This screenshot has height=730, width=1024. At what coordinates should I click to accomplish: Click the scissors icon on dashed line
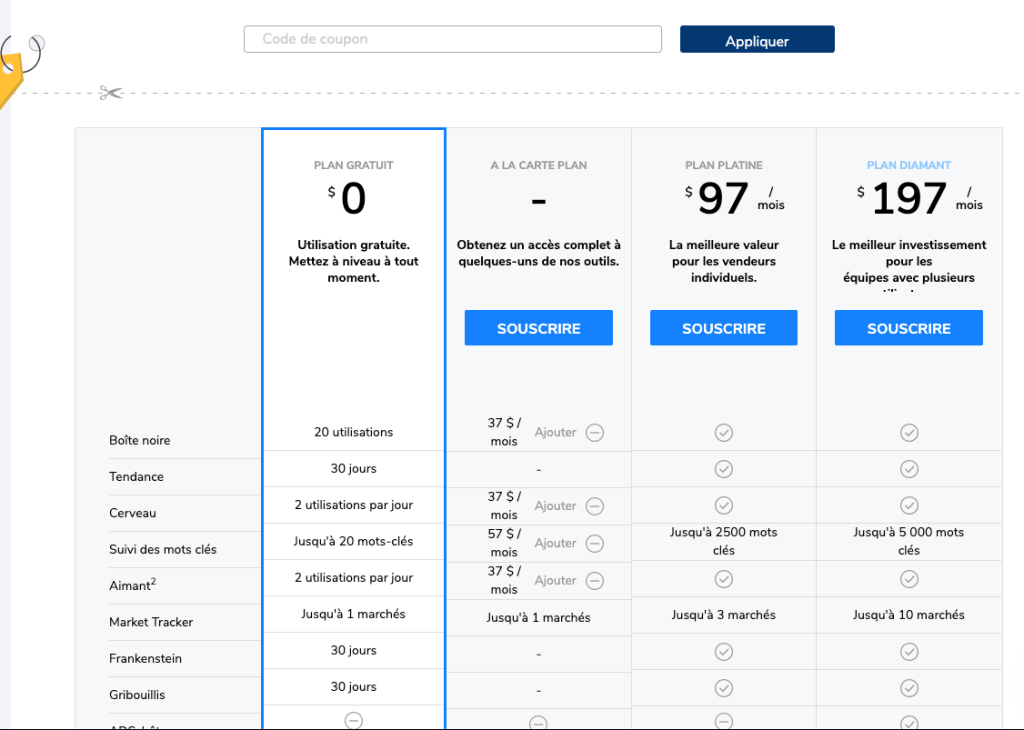(110, 93)
